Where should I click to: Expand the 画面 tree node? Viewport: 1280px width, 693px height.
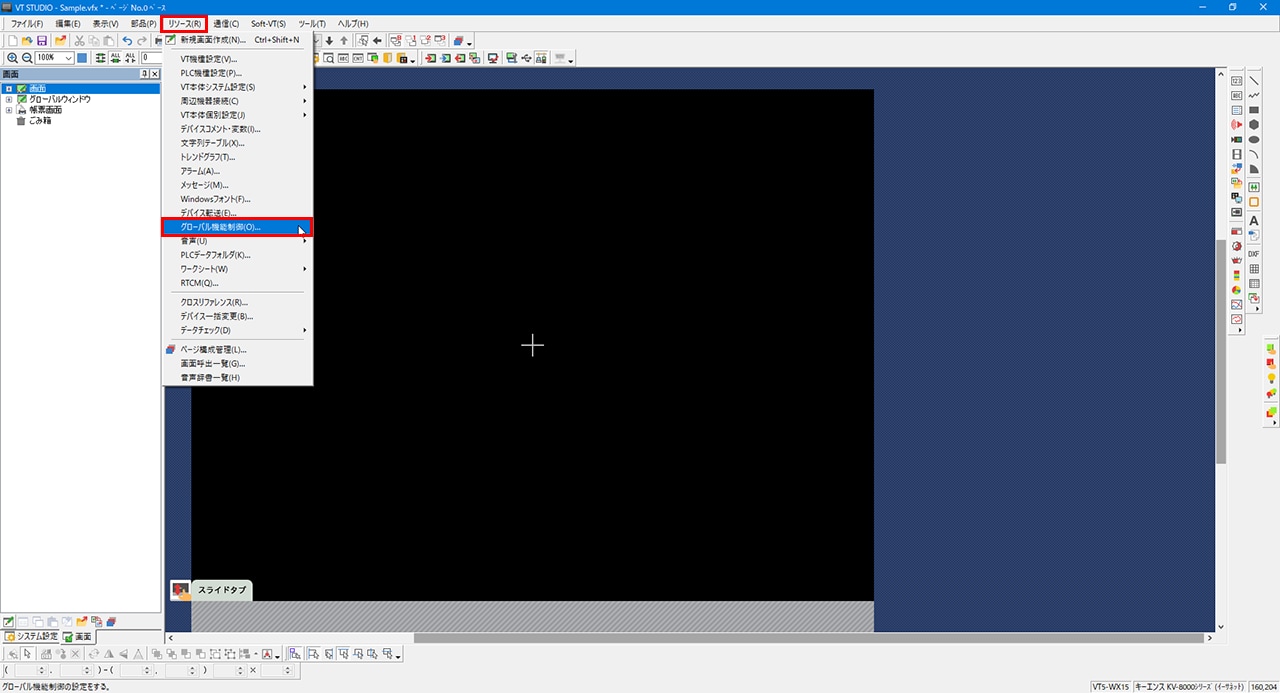tap(9, 89)
